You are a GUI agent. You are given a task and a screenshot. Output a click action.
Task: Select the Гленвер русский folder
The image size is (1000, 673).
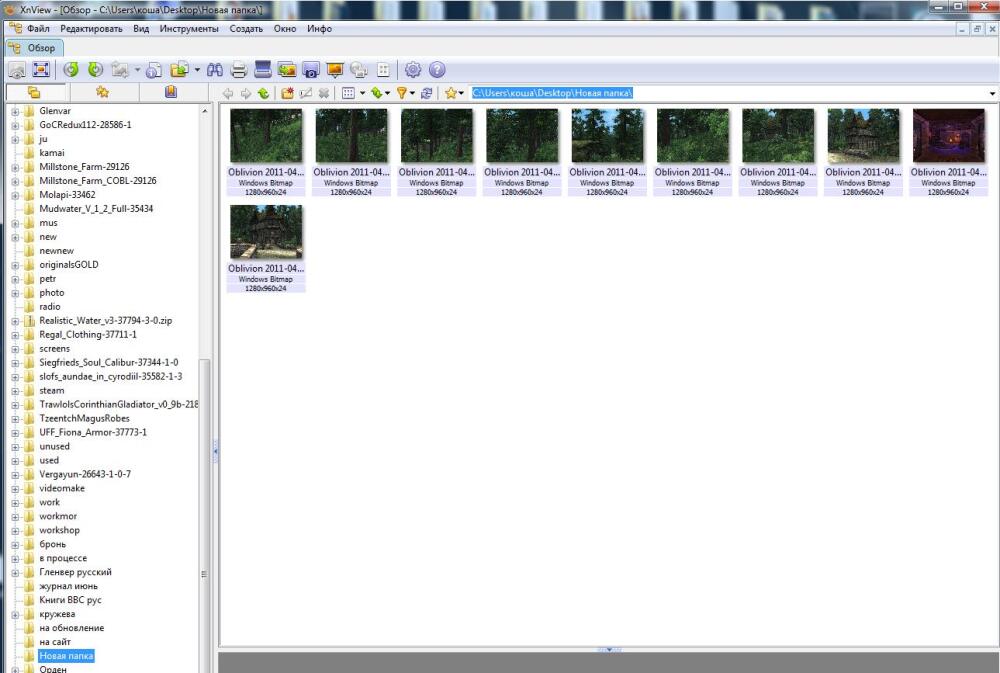click(x=75, y=572)
